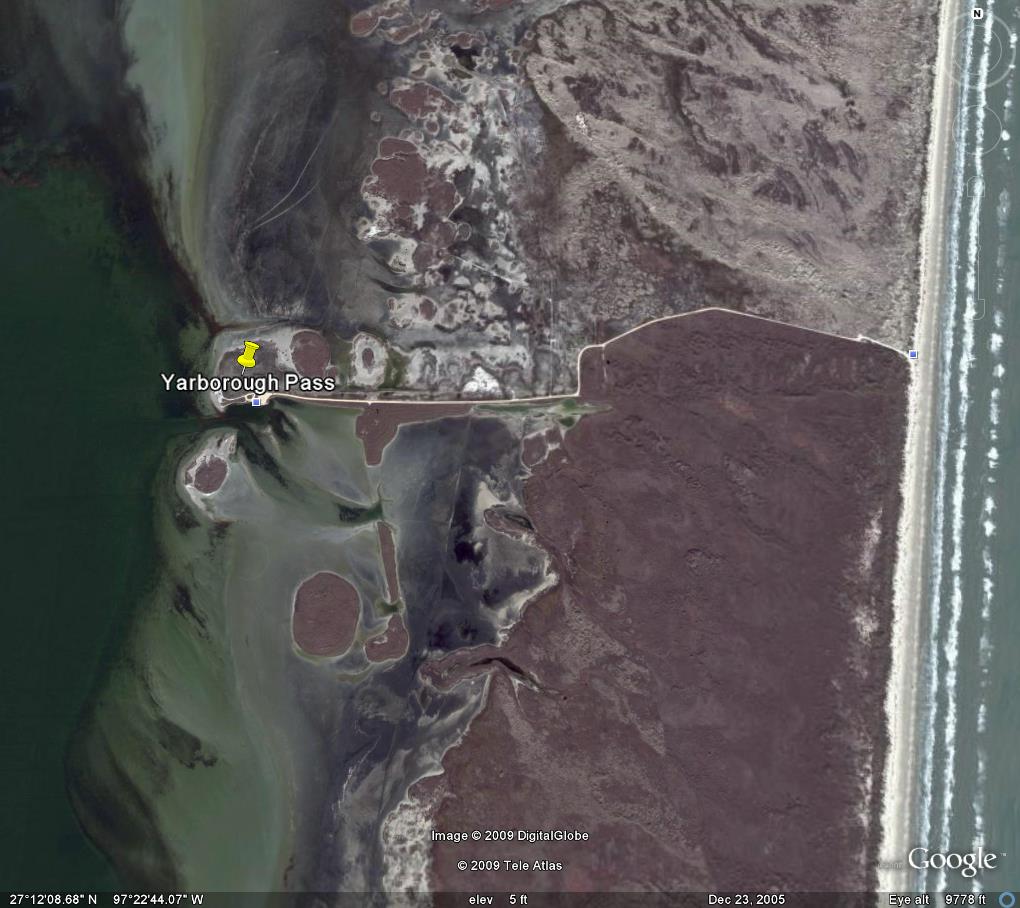Click the N north-reset compass button
The width and height of the screenshot is (1020, 908).
977,14
